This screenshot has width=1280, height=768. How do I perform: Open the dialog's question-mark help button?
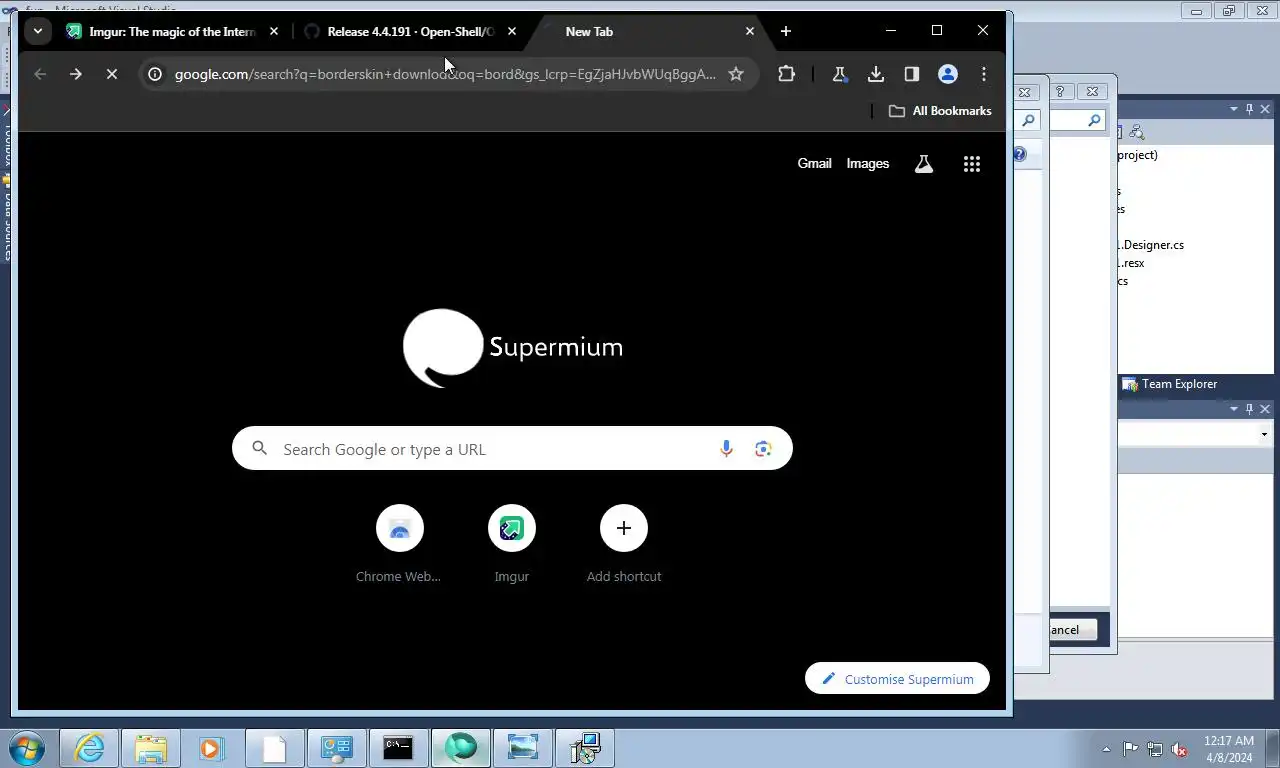click(x=1060, y=91)
